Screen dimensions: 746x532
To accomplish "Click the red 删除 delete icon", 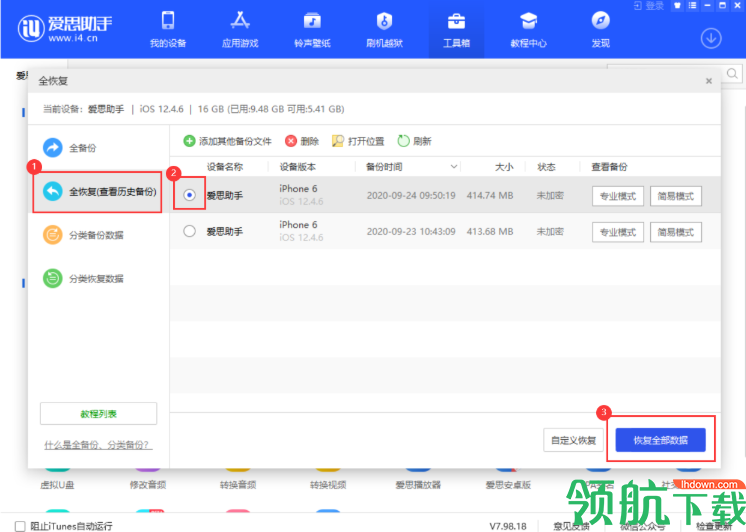I will click(x=291, y=141).
